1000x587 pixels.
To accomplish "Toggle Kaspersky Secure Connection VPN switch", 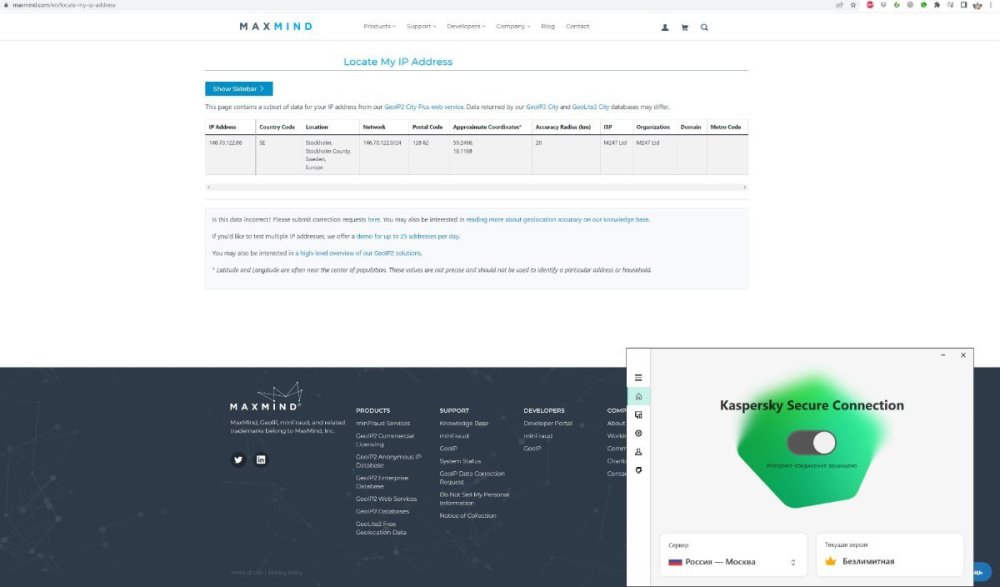I will [x=811, y=442].
